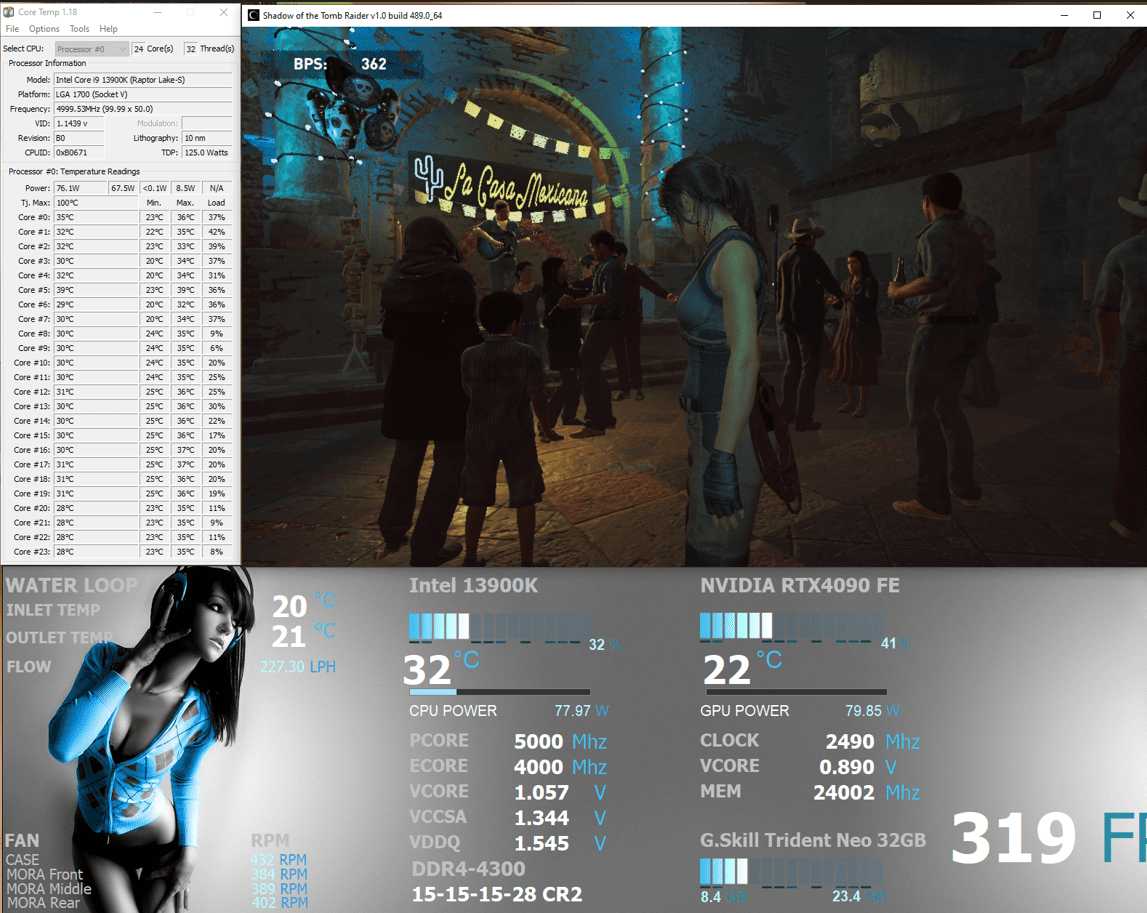Screen dimensions: 1147x913
Task: Open the Tools menu in Core Temp
Action: click(79, 29)
